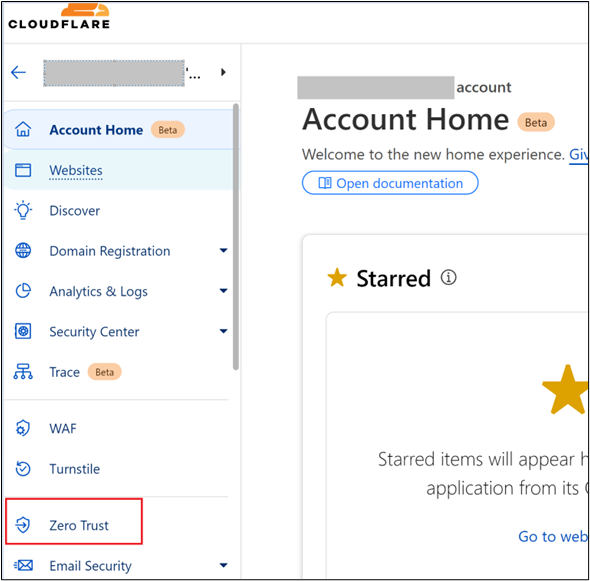The image size is (590, 581).
Task: Click the Domain Registration globe icon
Action: (x=23, y=251)
